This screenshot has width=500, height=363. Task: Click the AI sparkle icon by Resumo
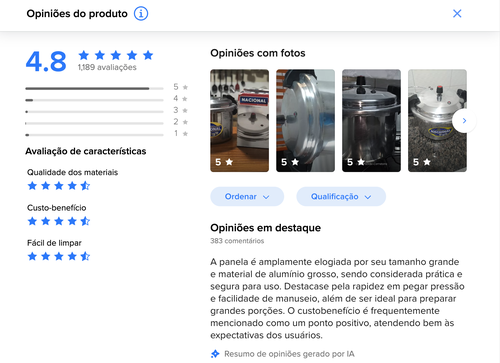pyautogui.click(x=215, y=354)
